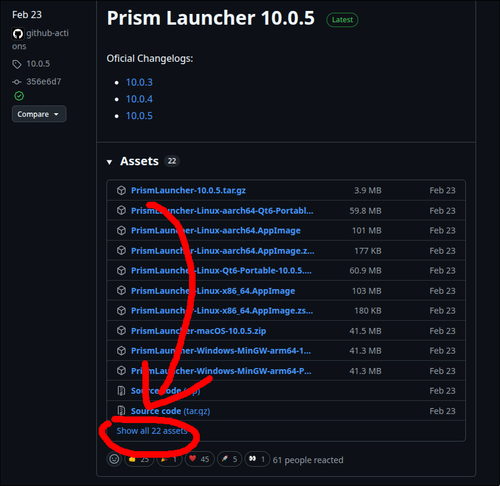
Task: Download PrismLauncher-Linux-aarch64.AppImage.z... 177 KB file
Action: (x=222, y=251)
